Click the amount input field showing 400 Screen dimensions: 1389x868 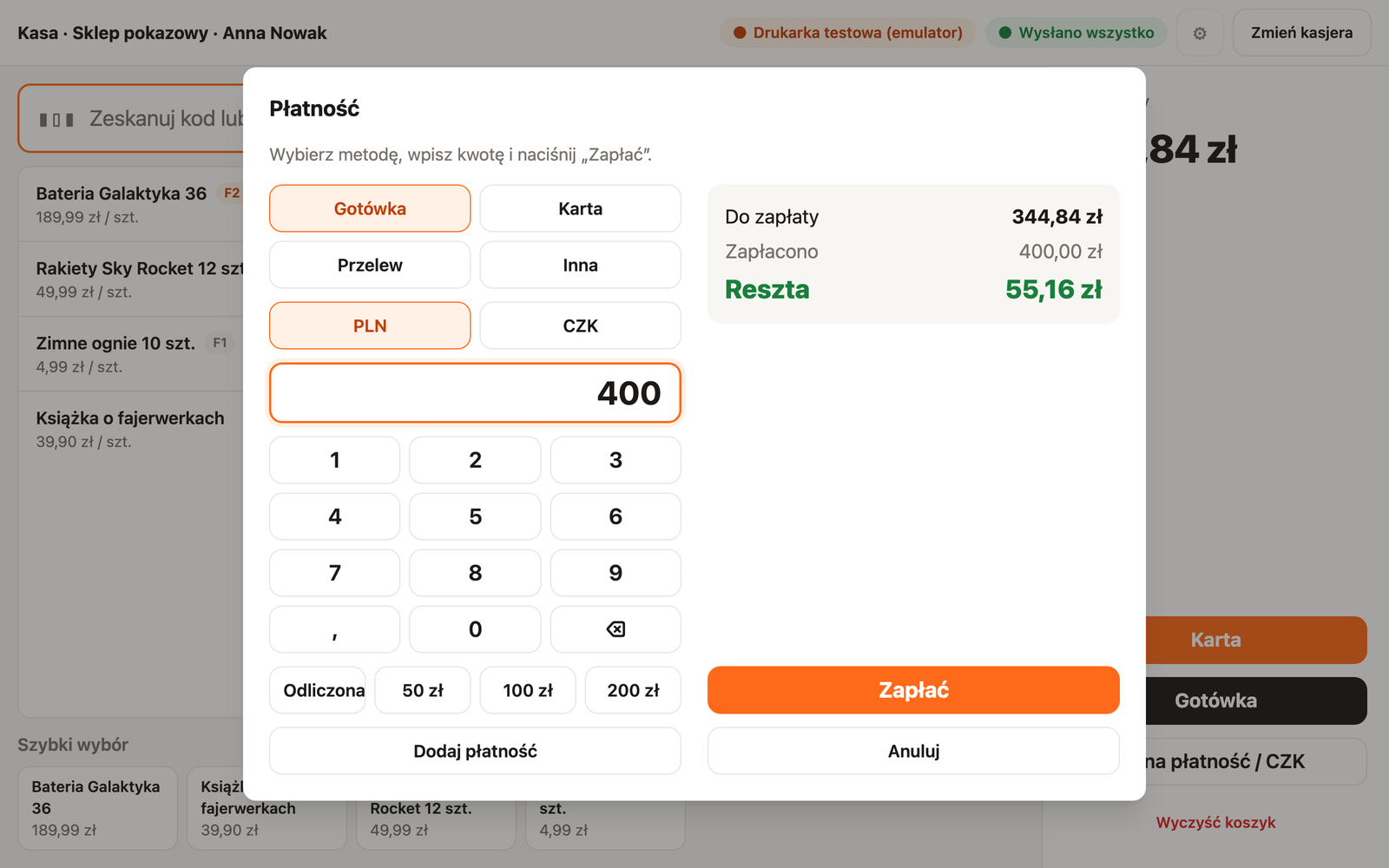475,393
